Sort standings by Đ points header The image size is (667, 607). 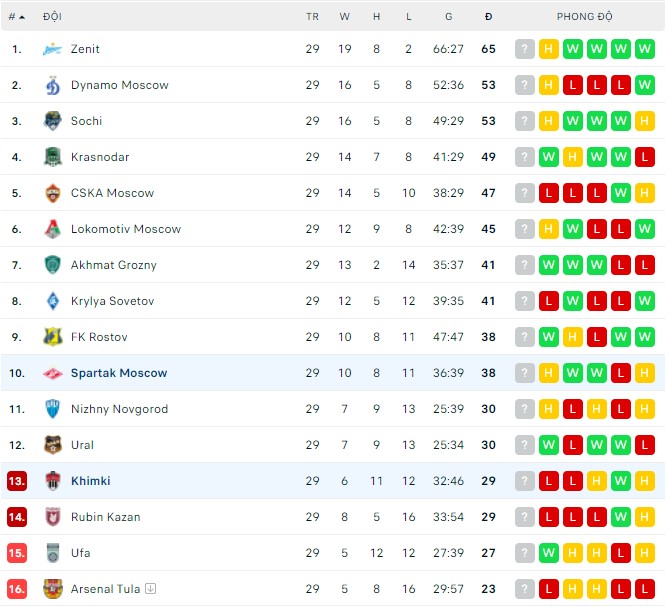click(x=488, y=17)
